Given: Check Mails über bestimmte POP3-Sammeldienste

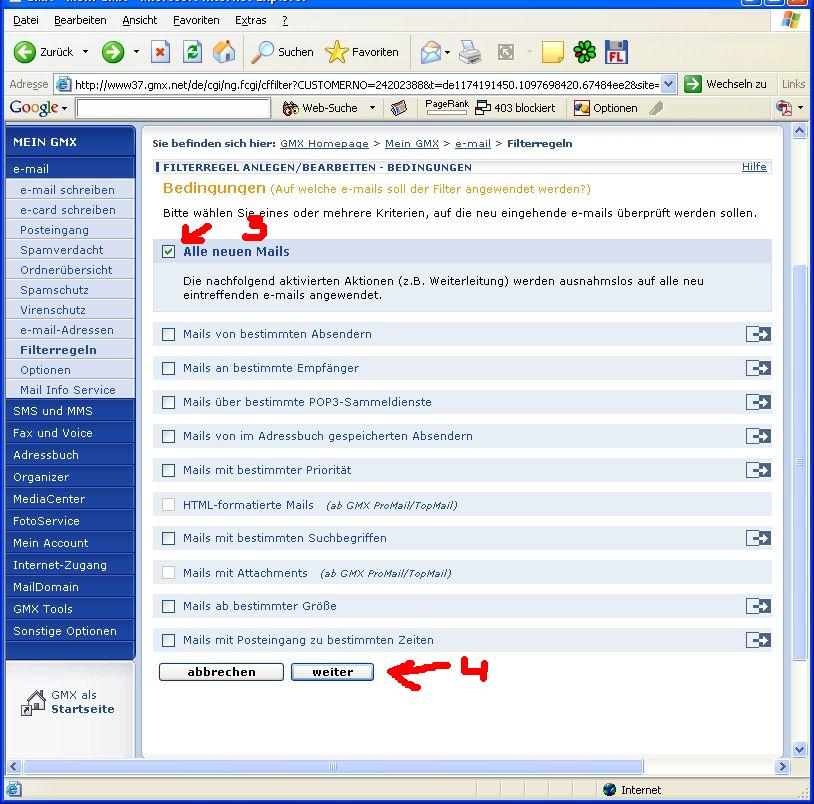Looking at the screenshot, I should click(x=168, y=402).
